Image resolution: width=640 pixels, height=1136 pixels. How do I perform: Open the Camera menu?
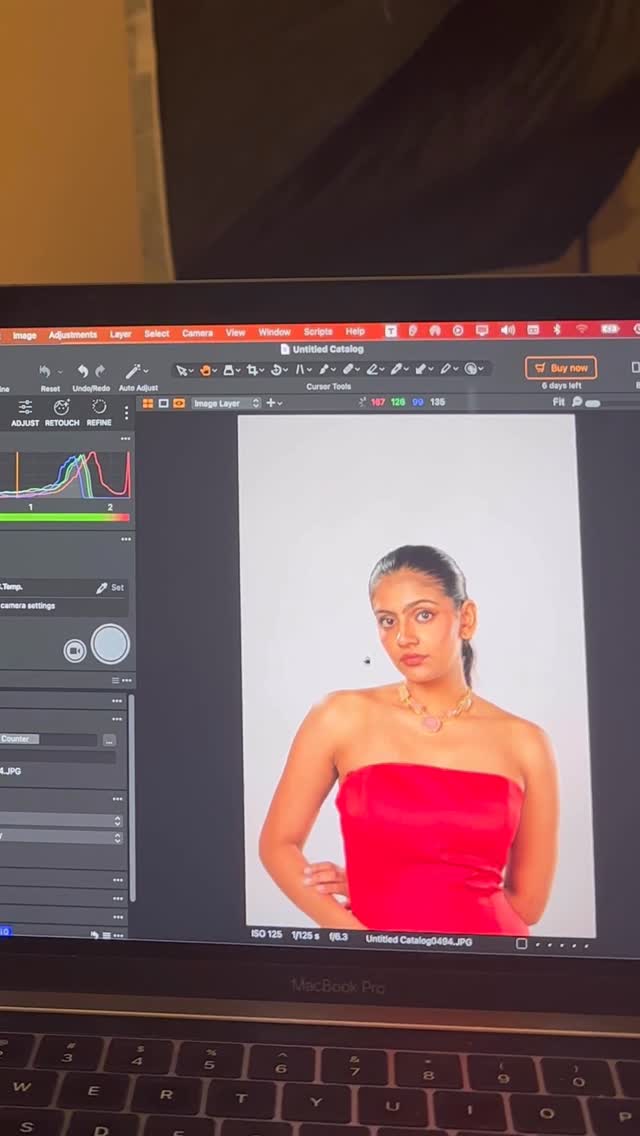(x=197, y=333)
